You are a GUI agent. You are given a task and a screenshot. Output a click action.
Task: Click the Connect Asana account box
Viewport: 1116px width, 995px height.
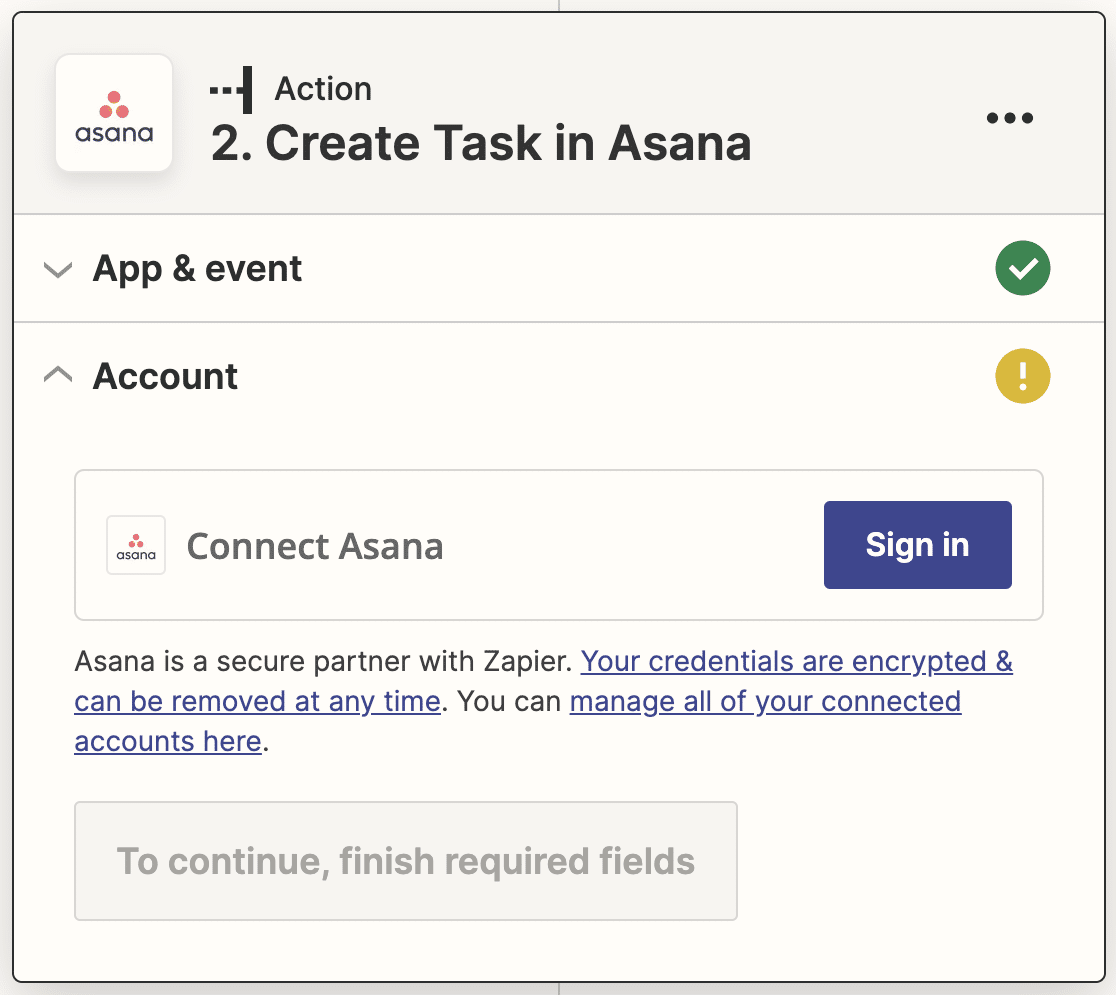[x=559, y=545]
